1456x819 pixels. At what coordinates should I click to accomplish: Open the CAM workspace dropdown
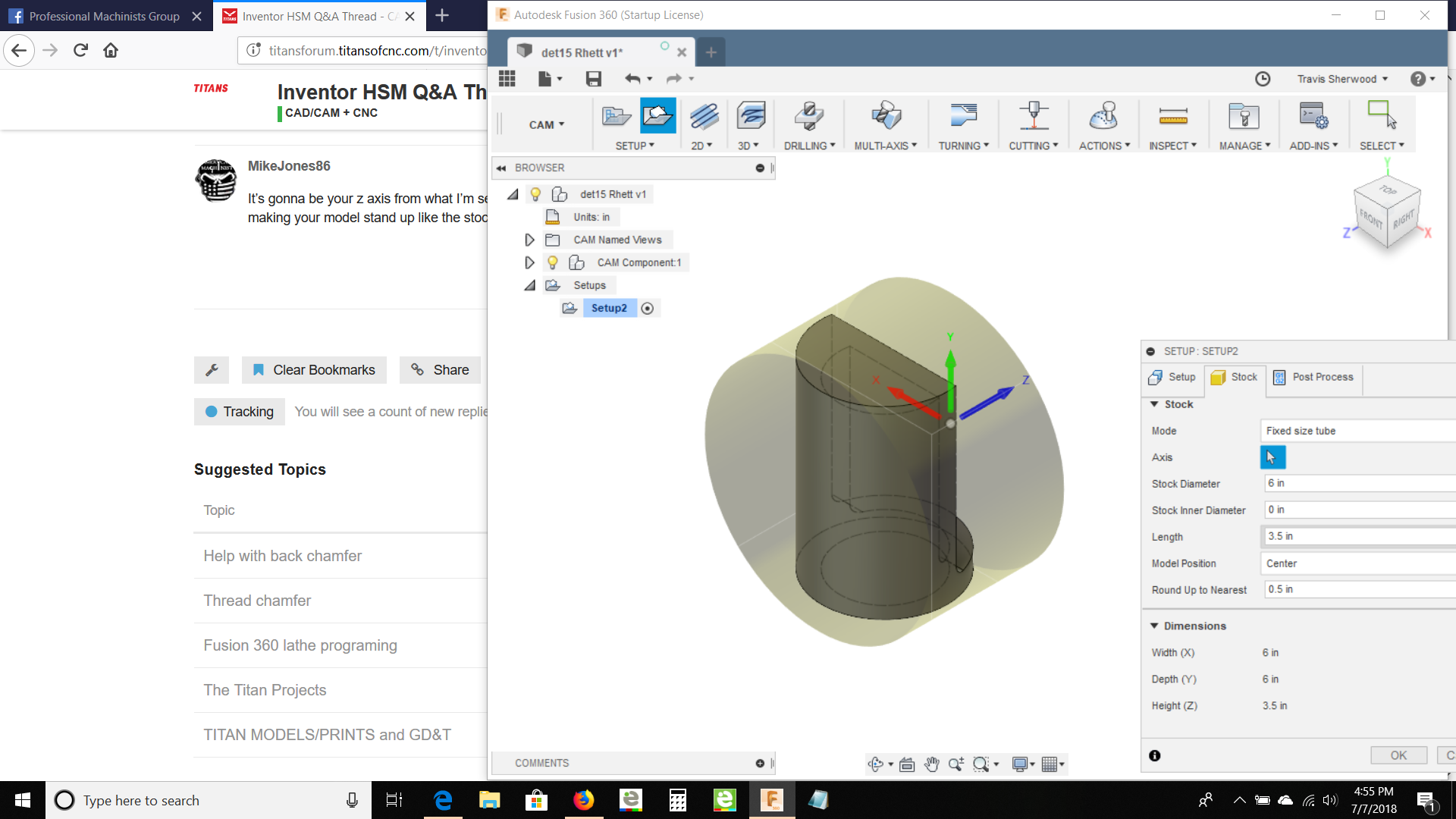point(546,125)
